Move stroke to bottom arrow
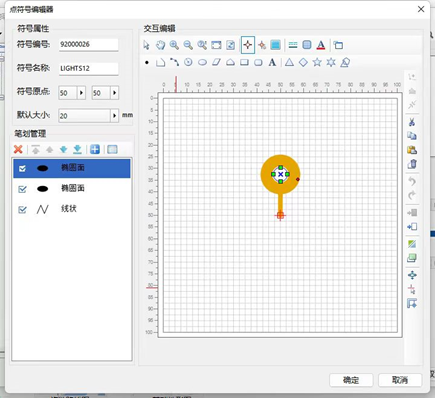 [77, 149]
